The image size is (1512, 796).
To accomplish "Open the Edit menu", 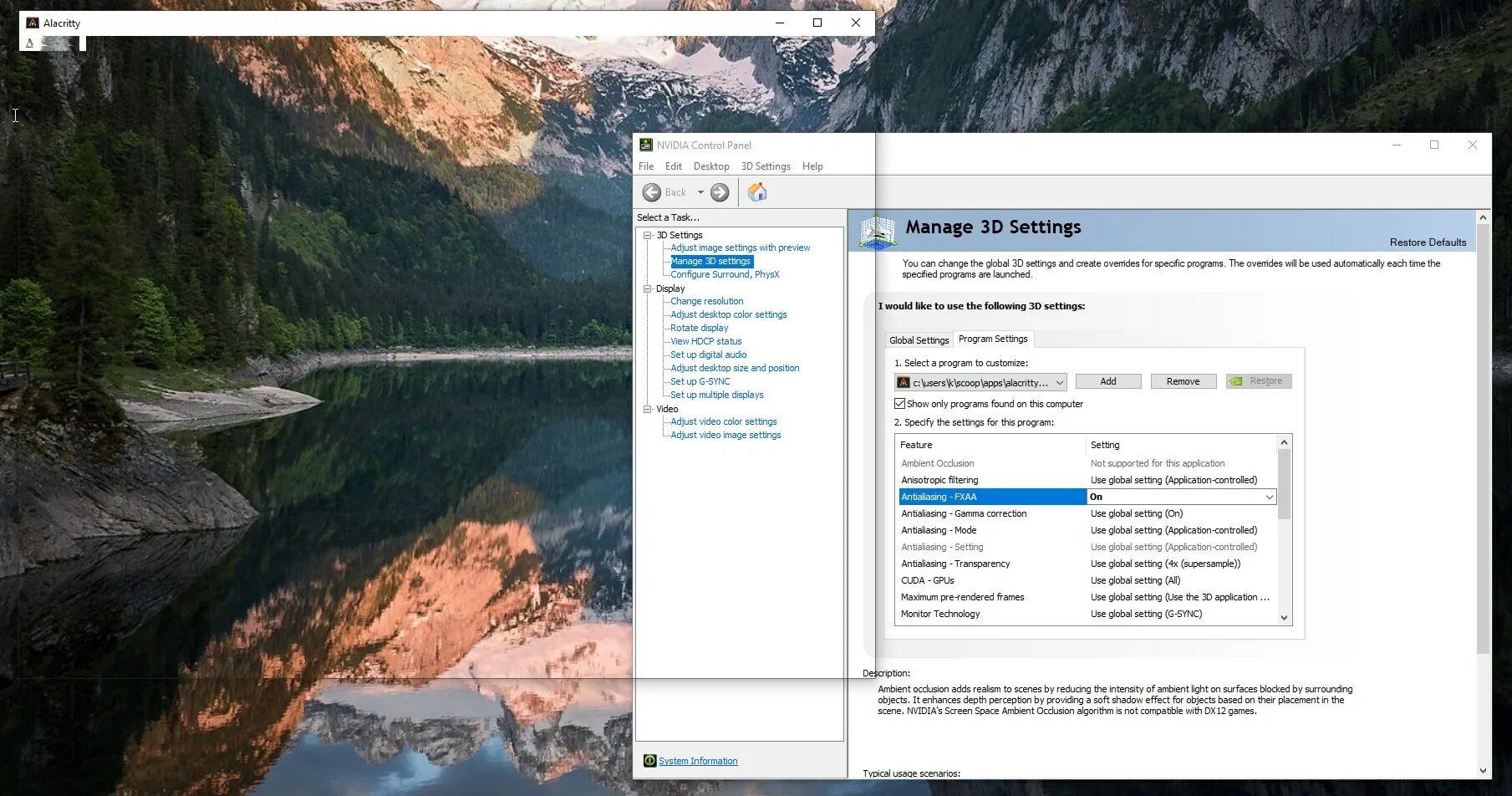I will coord(674,166).
